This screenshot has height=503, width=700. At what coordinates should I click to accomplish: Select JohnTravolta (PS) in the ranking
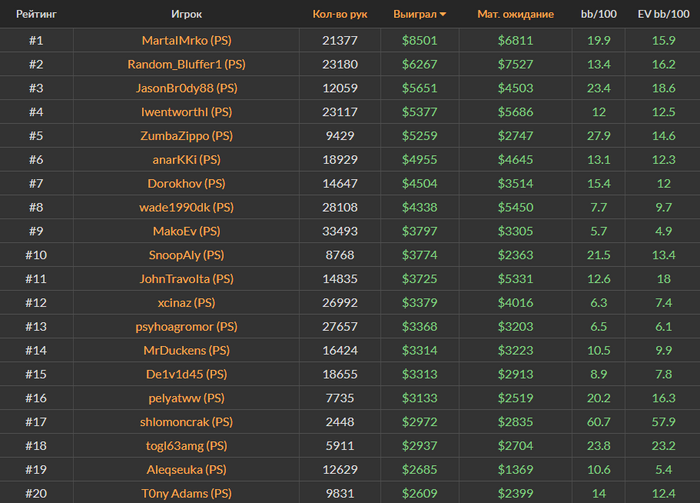click(x=187, y=279)
